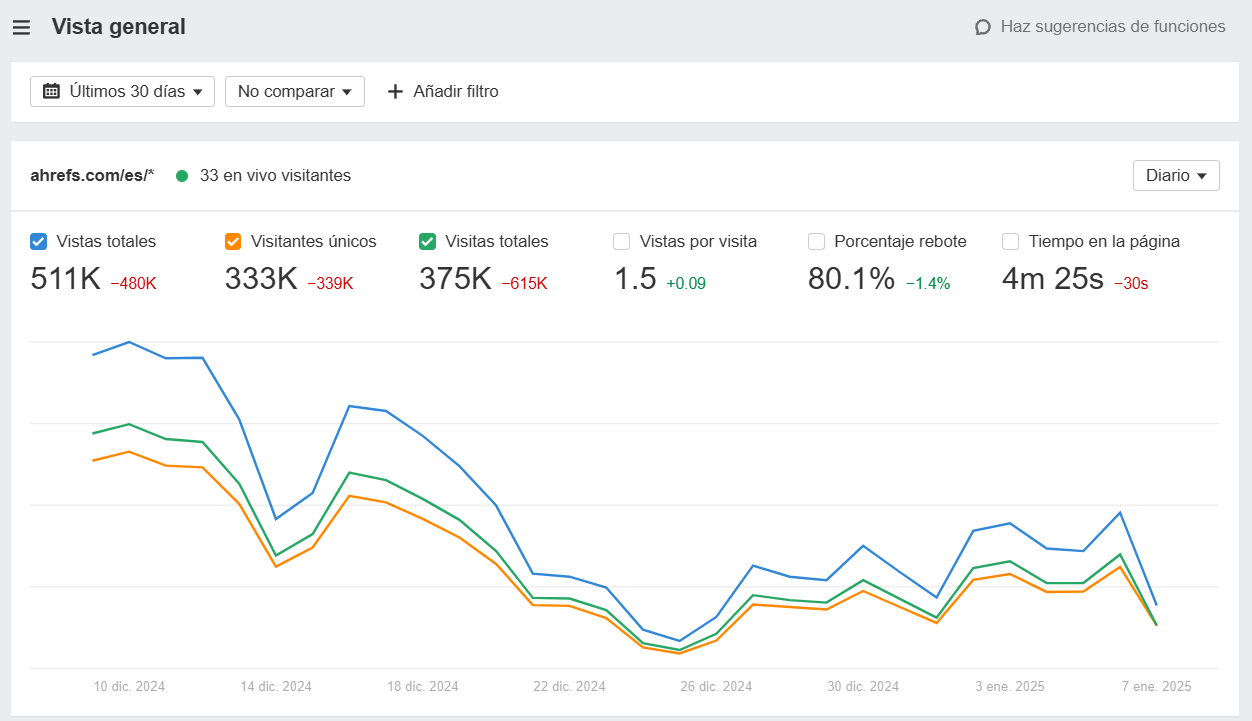Image resolution: width=1252 pixels, height=721 pixels.
Task: Click the calendar icon in date filter
Action: [x=51, y=91]
